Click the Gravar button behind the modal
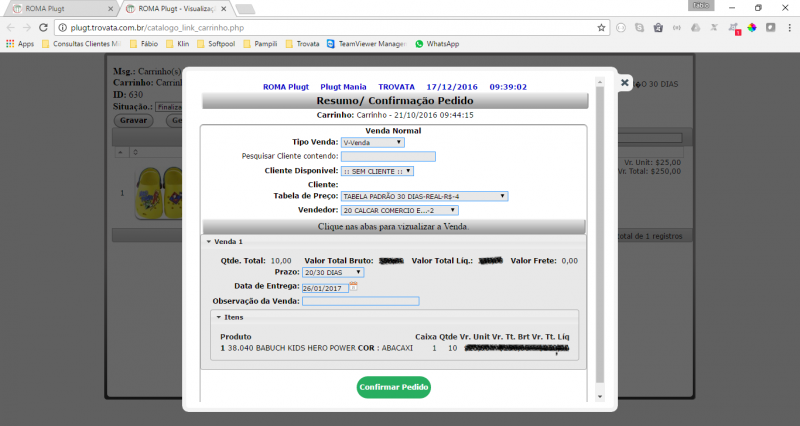This screenshot has width=800, height=426. 133,120
